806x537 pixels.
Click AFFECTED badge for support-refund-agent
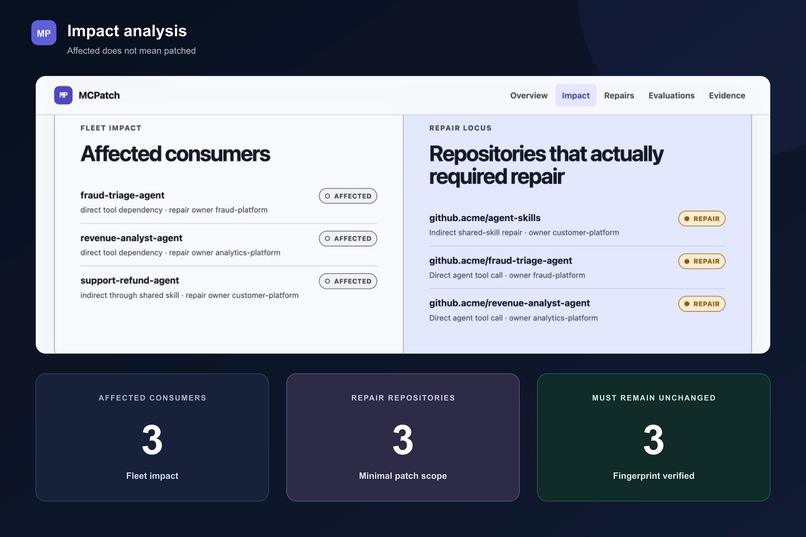[x=348, y=281]
